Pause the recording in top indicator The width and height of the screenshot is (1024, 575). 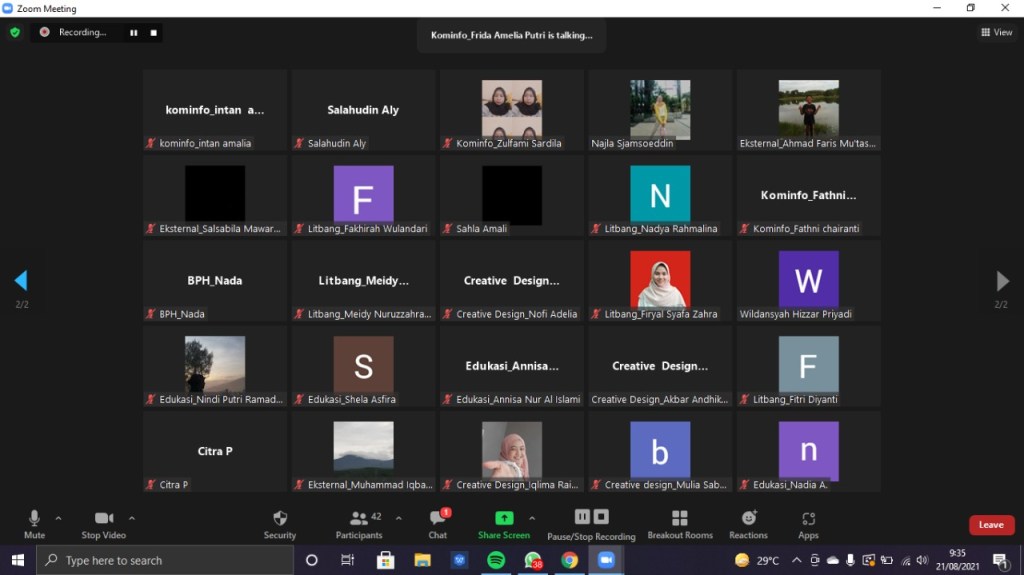pos(133,32)
